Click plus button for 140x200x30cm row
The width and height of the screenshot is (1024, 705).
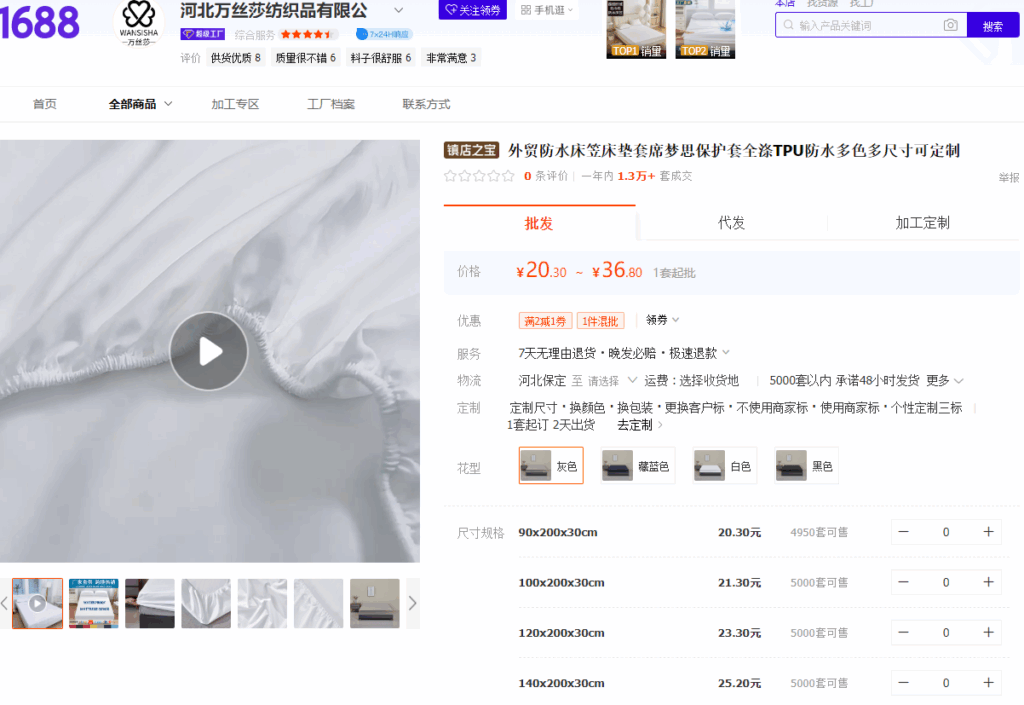pyautogui.click(x=988, y=683)
